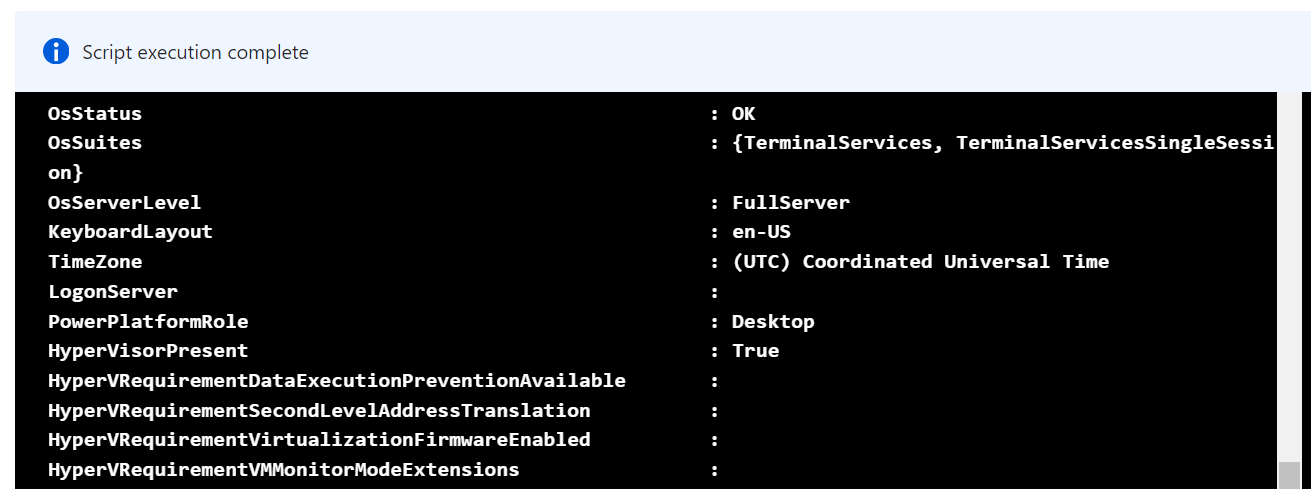Click the PowerPlatformRole 'Desktop' value
The width and height of the screenshot is (1311, 489).
point(773,322)
